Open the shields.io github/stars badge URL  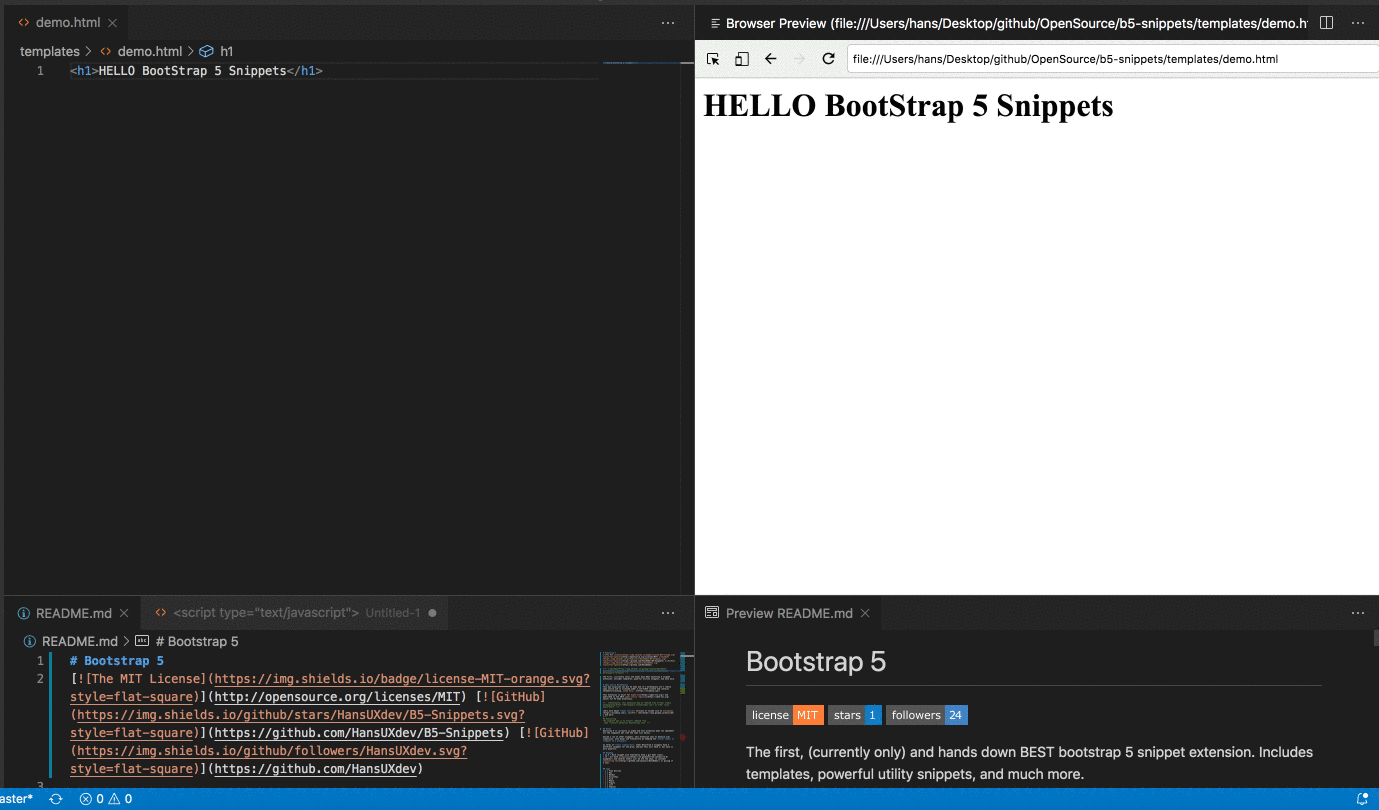tap(301, 715)
